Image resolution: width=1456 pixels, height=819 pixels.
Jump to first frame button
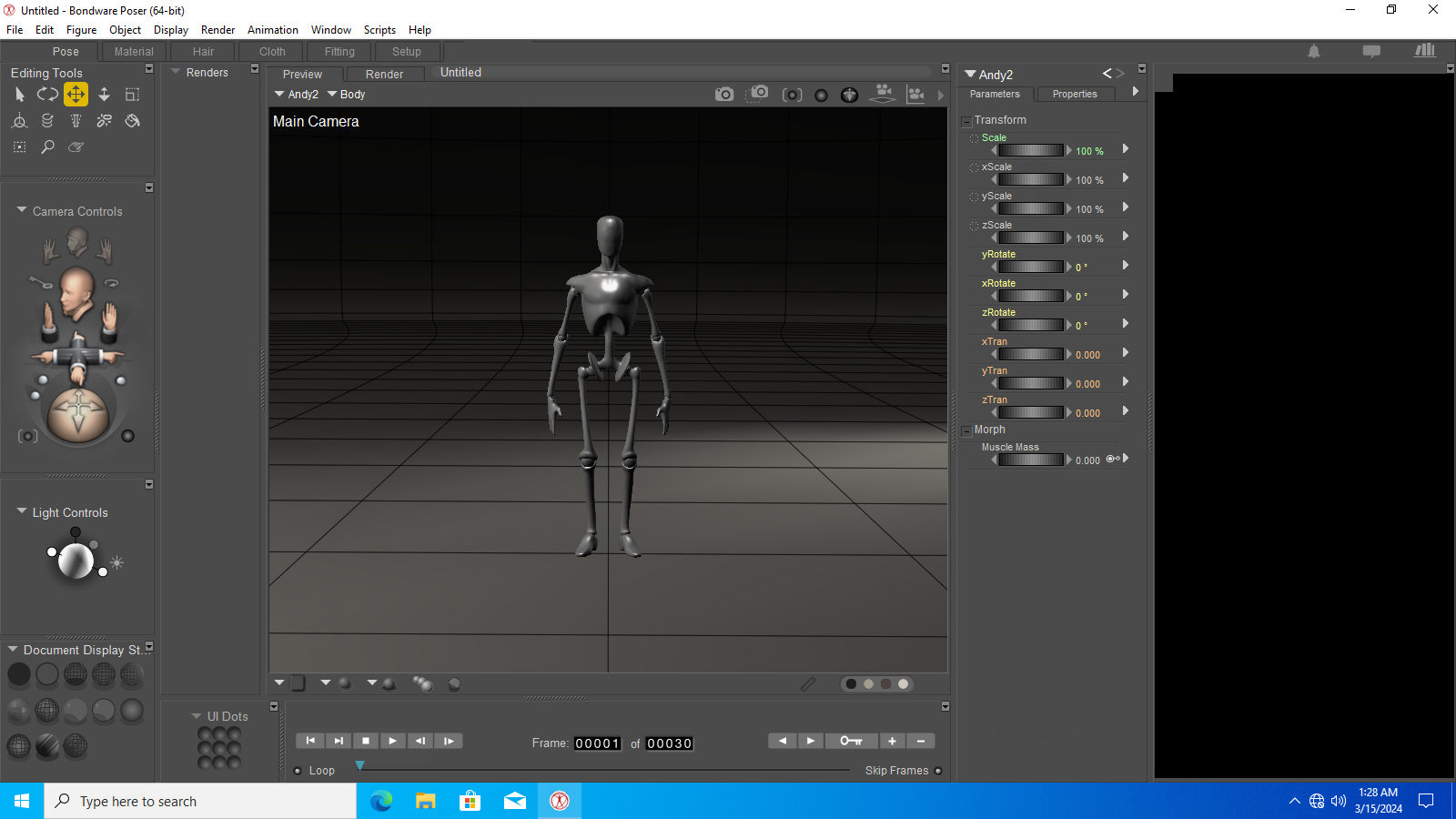point(310,741)
